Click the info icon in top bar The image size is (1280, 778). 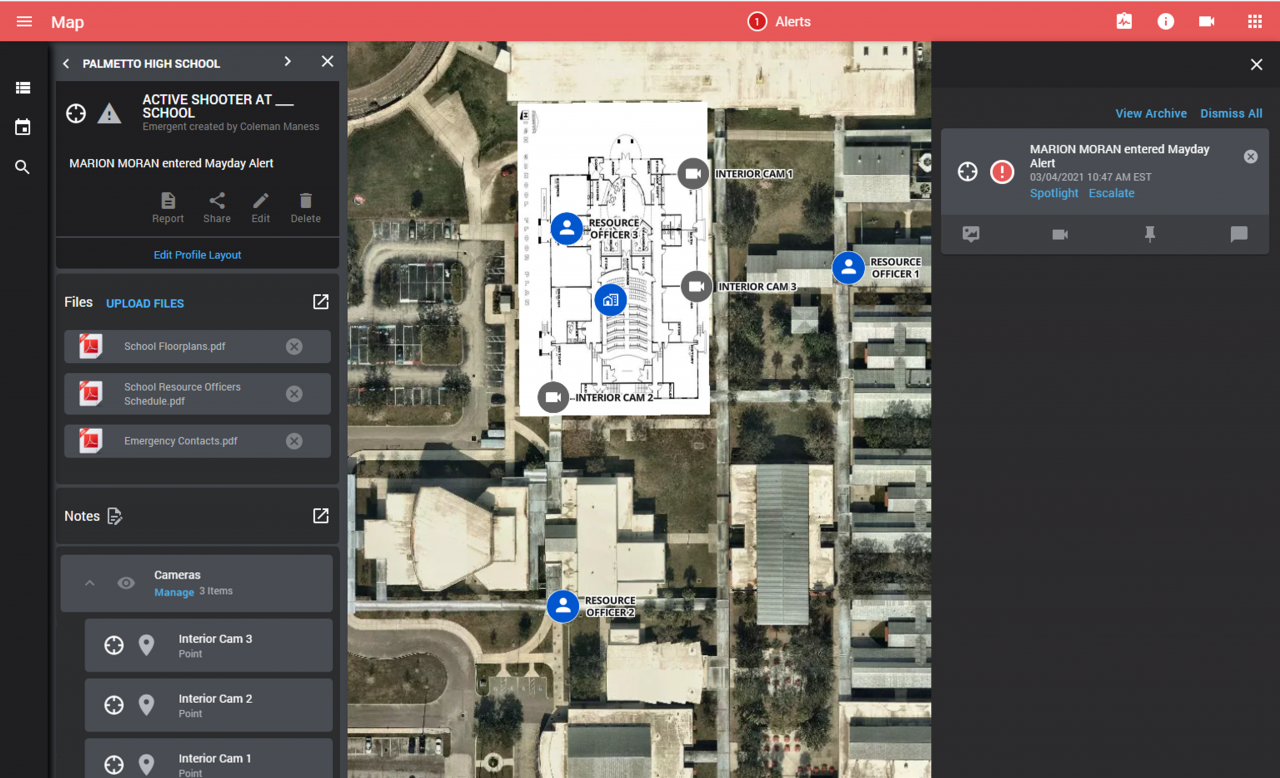point(1165,22)
